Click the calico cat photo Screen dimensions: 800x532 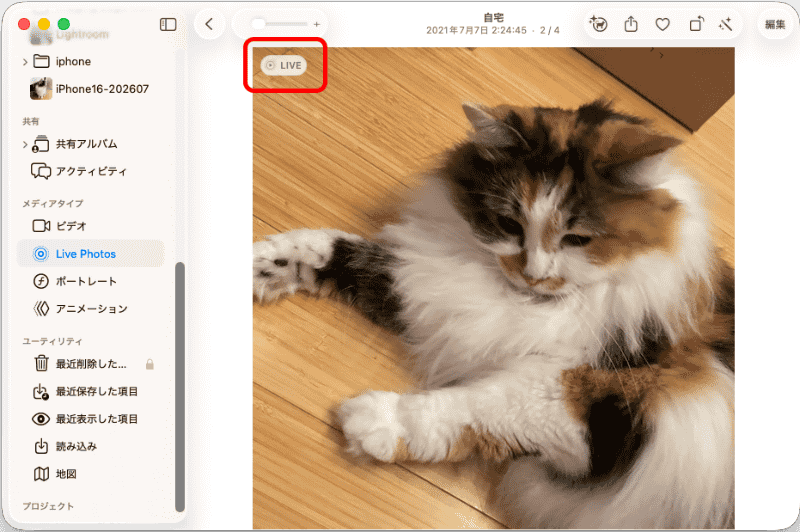coord(493,288)
